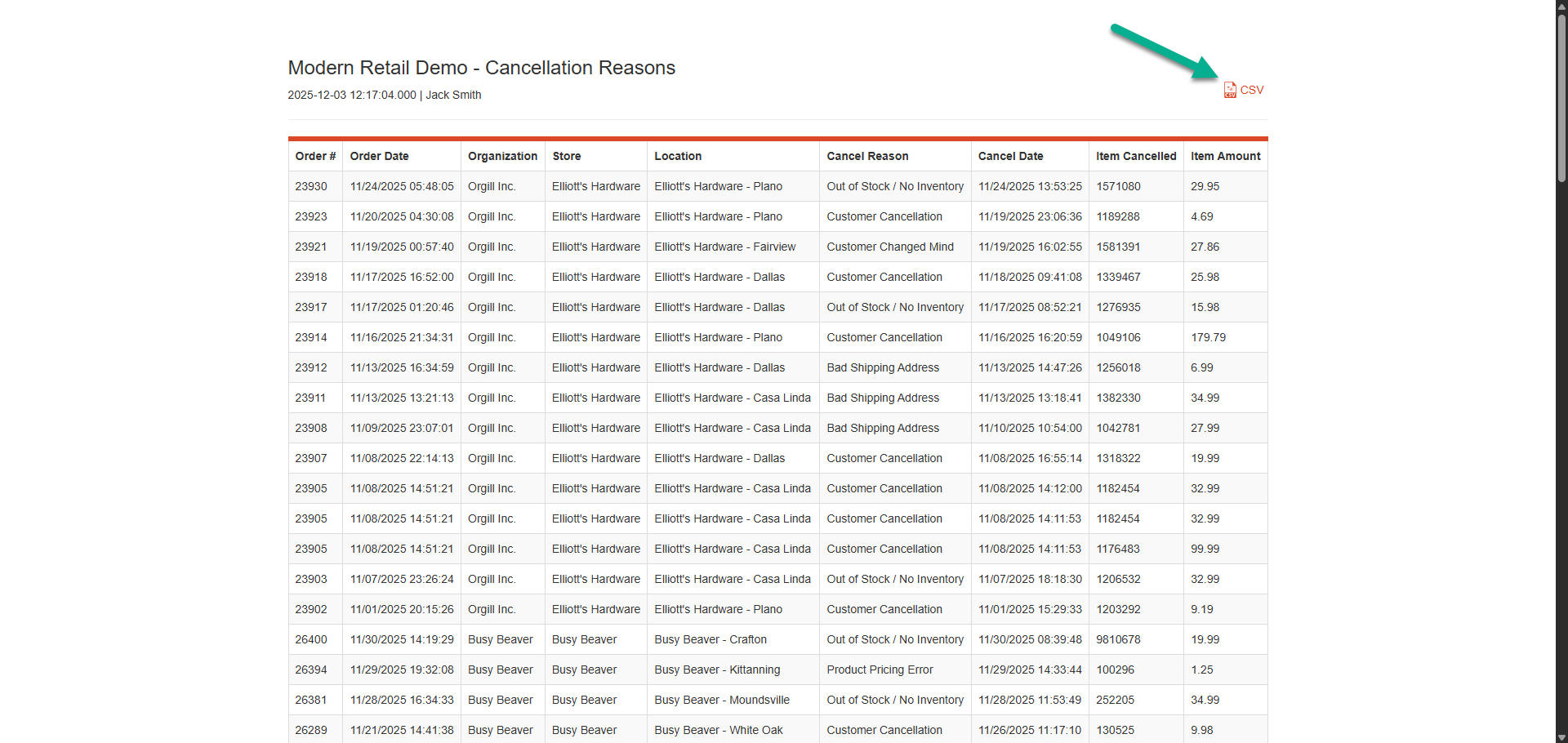Click item amount 4.69
The height and width of the screenshot is (743, 1568).
[x=1201, y=216]
